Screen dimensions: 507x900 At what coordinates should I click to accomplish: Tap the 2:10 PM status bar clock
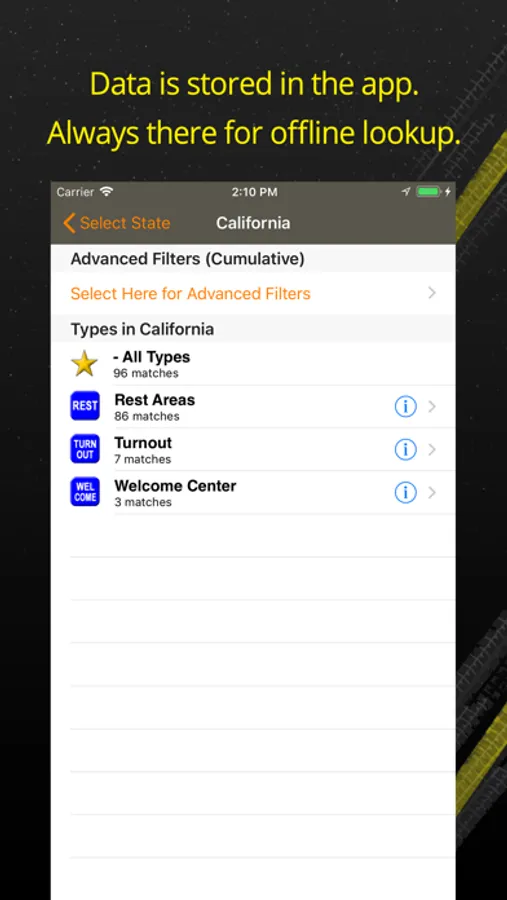point(254,192)
